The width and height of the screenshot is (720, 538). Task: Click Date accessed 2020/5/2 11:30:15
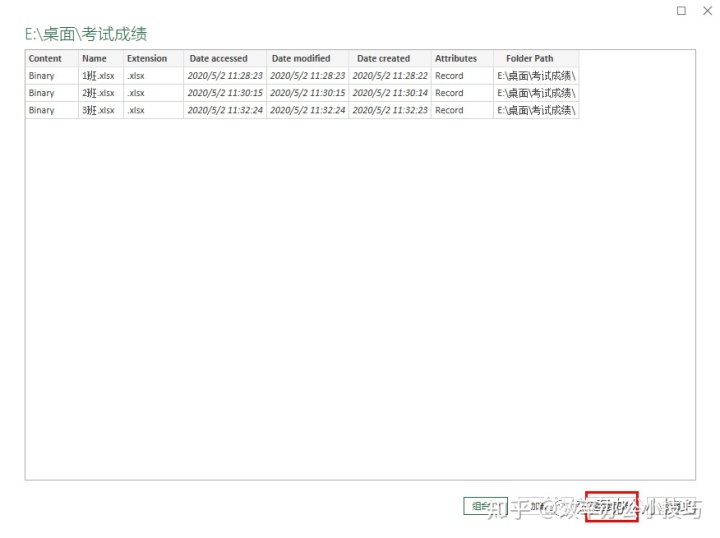pos(225,93)
